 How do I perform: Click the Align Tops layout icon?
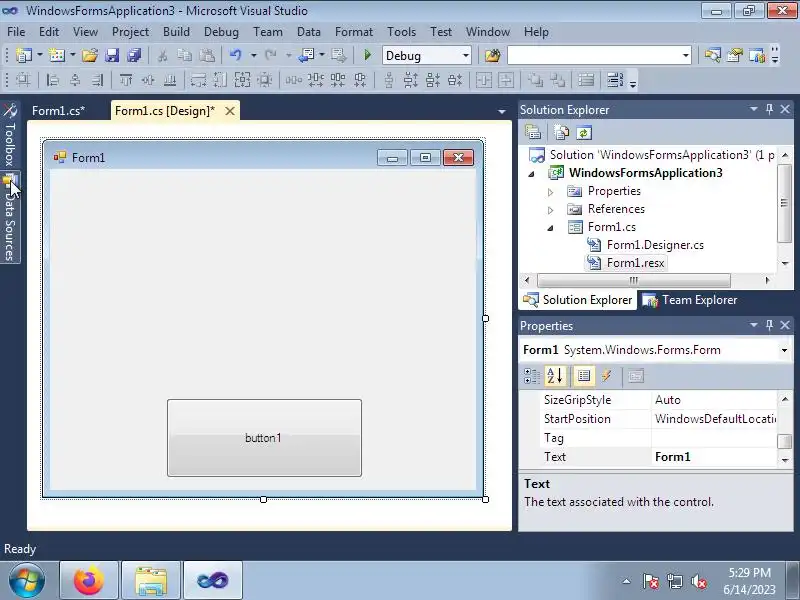tap(126, 80)
